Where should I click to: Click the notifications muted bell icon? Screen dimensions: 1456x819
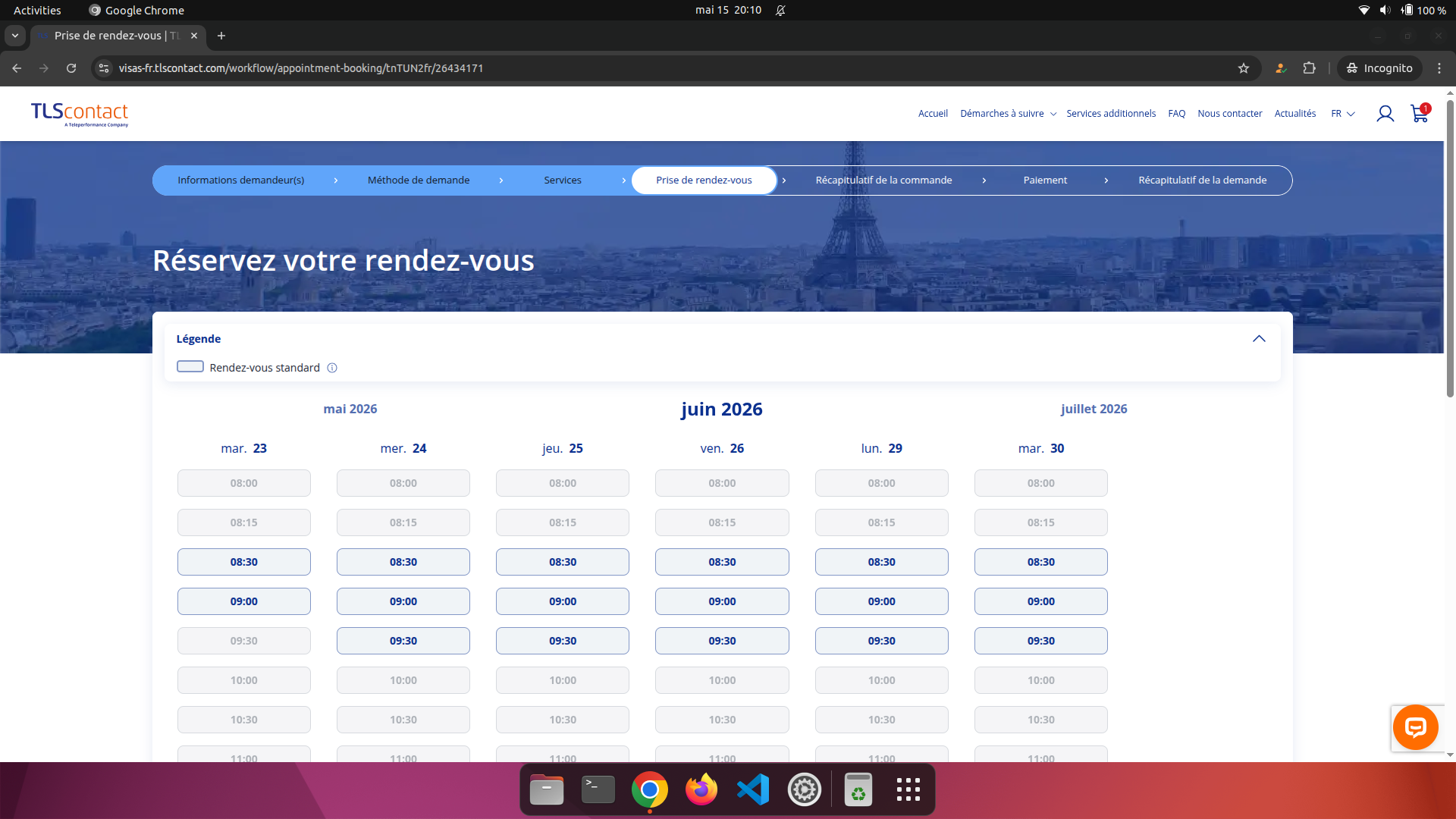(780, 10)
